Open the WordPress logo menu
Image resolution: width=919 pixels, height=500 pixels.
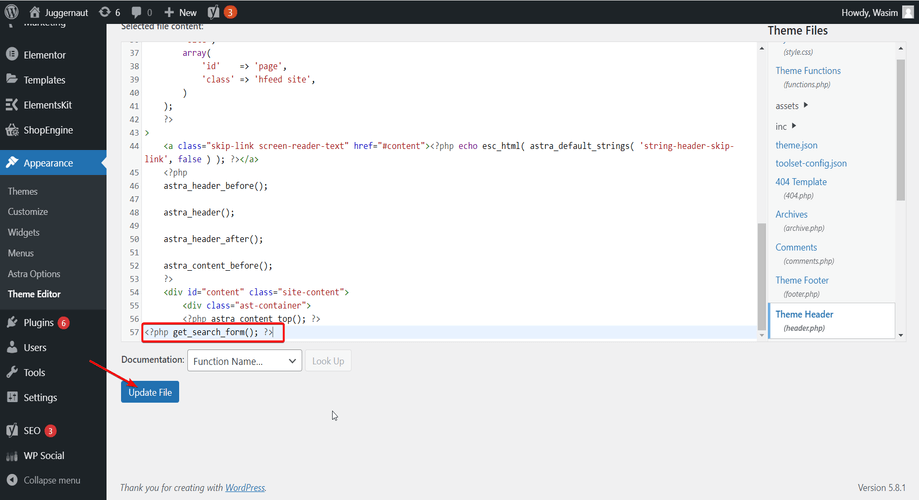tap(12, 12)
